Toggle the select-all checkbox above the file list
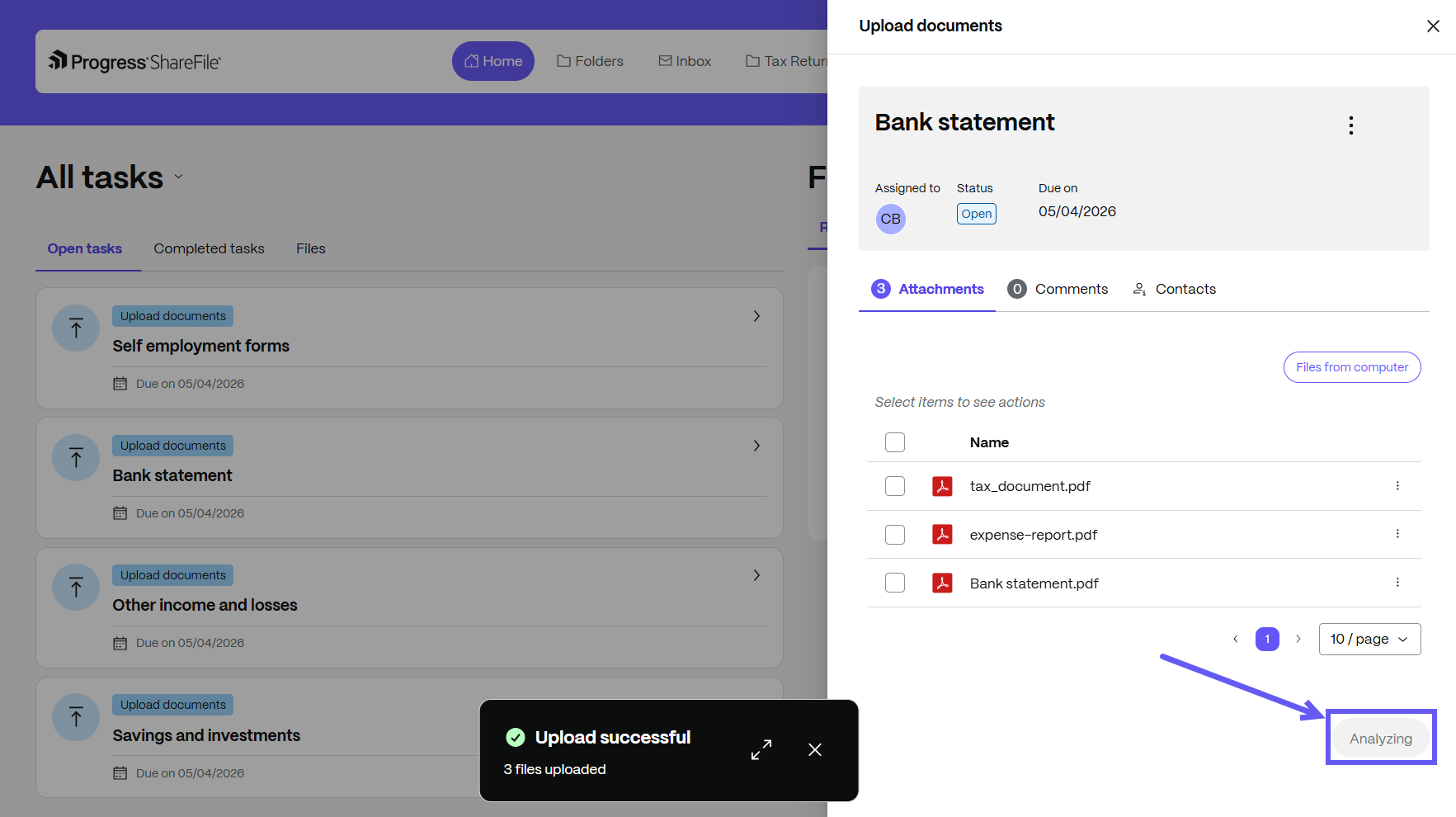The image size is (1456, 817). click(x=894, y=442)
